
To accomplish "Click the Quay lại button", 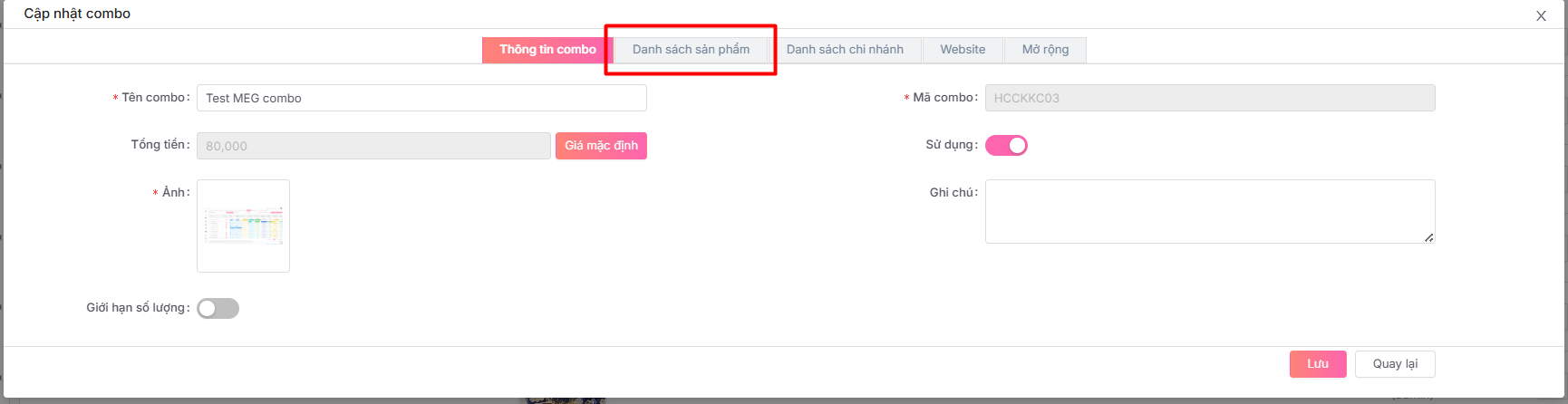I will (1394, 364).
